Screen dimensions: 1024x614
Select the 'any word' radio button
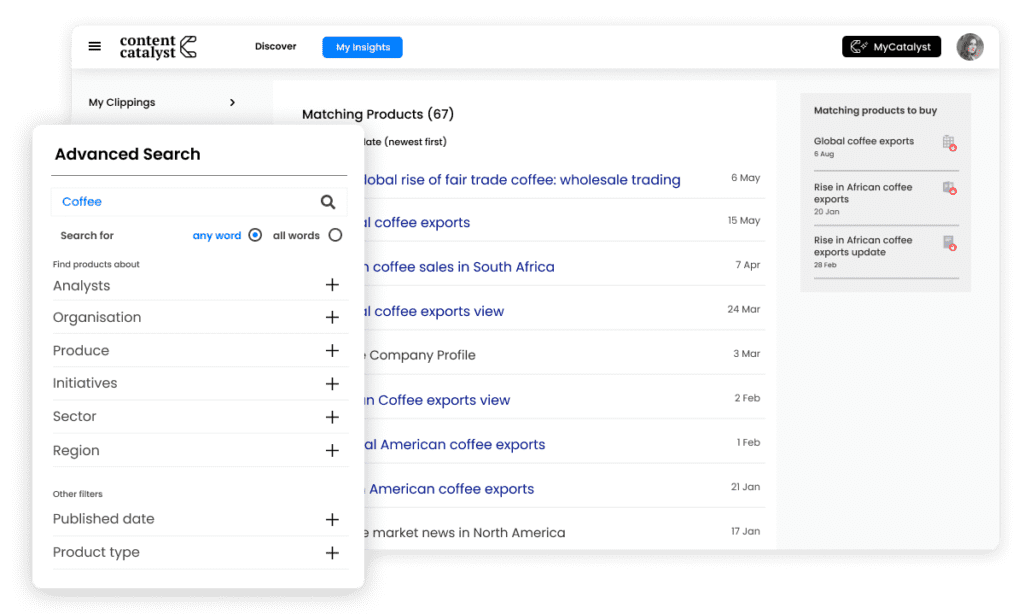tap(254, 234)
